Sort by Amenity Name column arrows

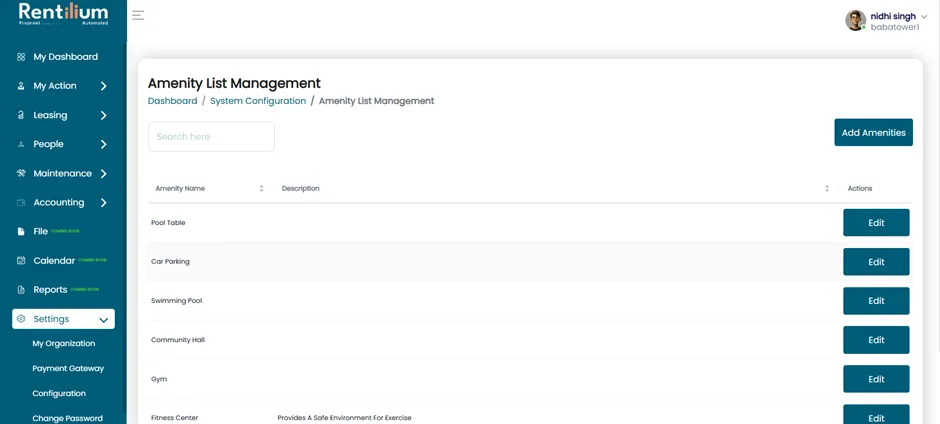(x=261, y=188)
